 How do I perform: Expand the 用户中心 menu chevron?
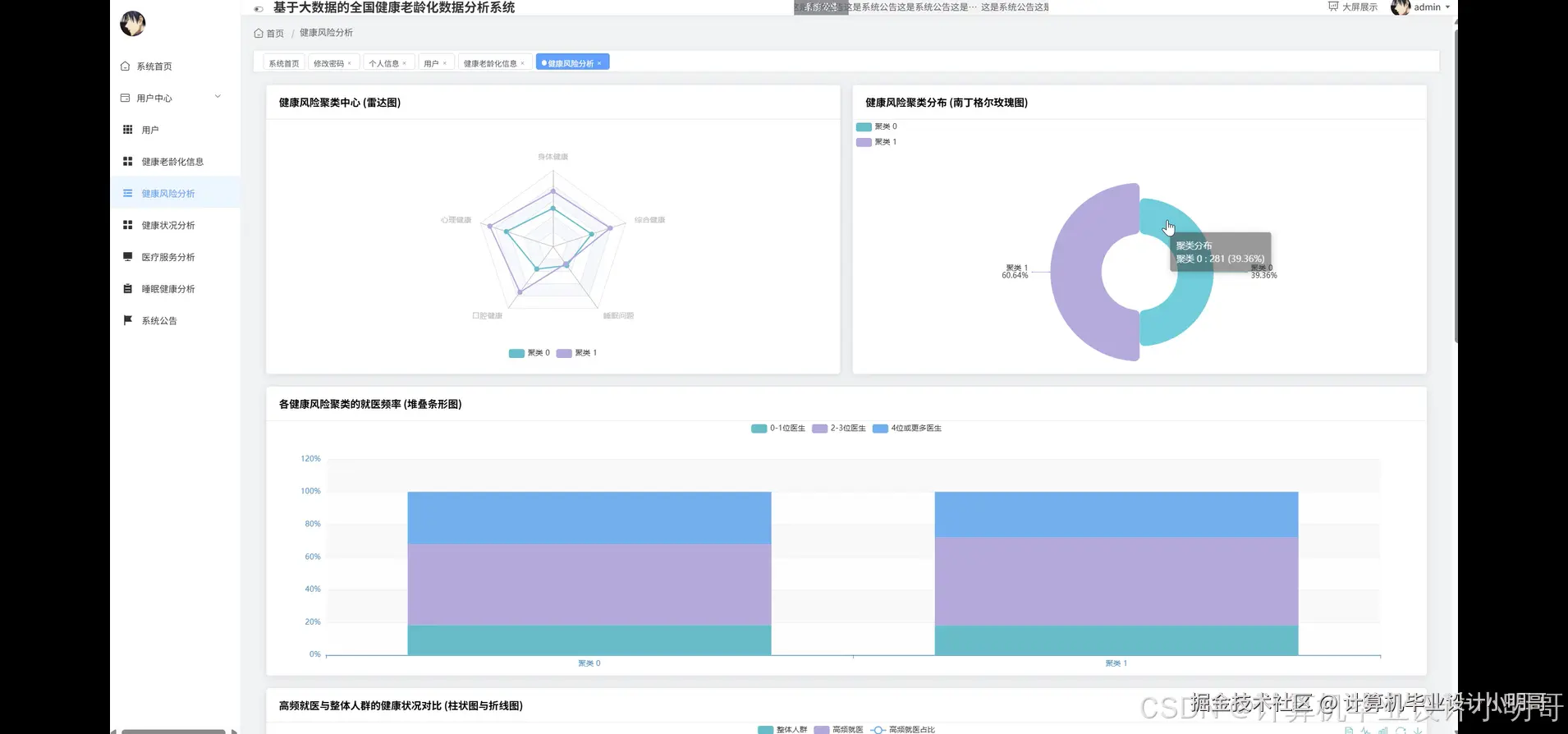pyautogui.click(x=218, y=97)
